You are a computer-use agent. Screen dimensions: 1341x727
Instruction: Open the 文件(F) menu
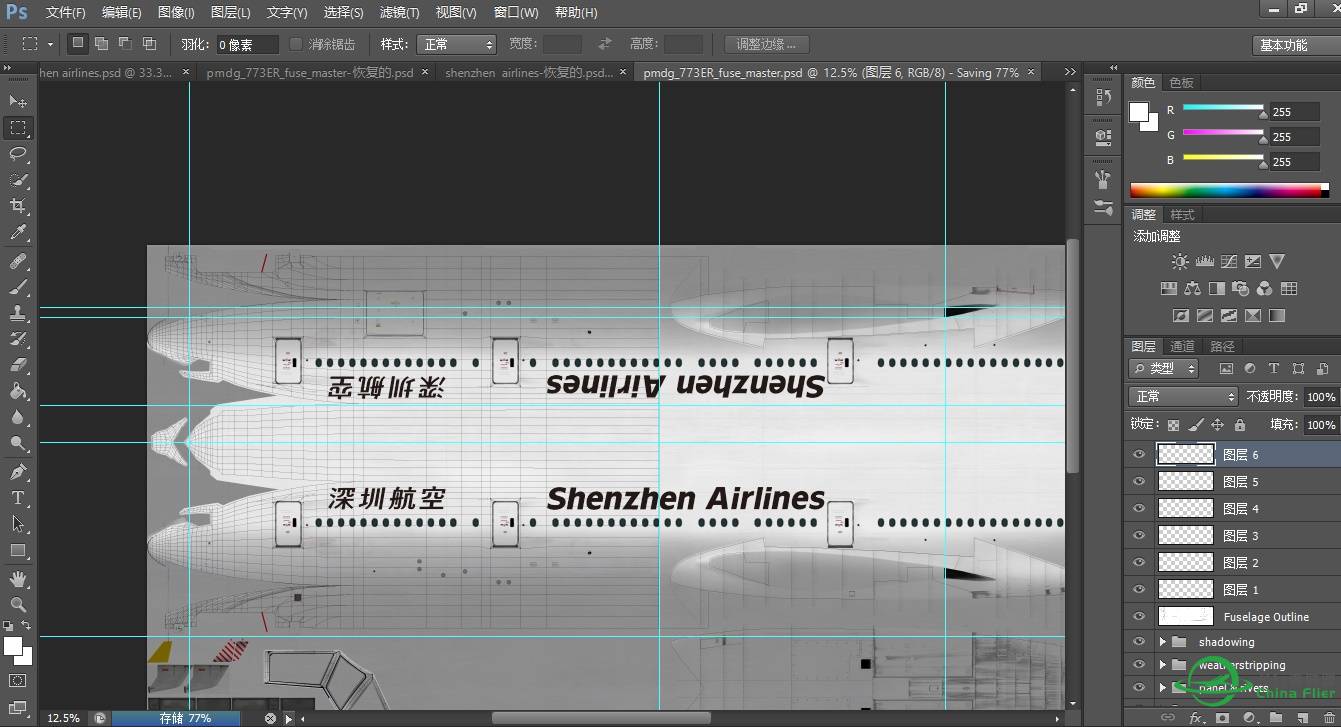65,13
